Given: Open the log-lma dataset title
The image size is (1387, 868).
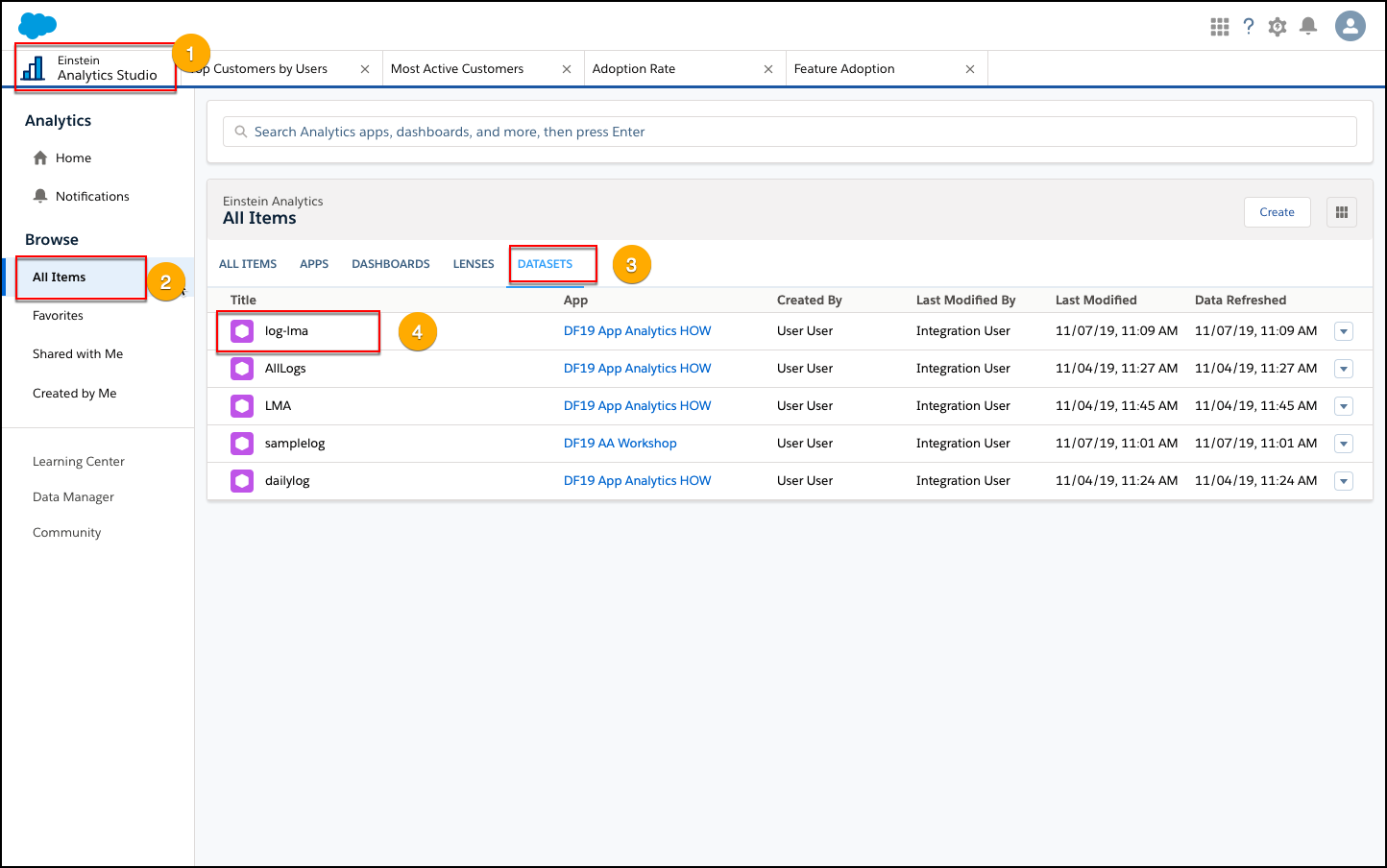Looking at the screenshot, I should tap(286, 331).
